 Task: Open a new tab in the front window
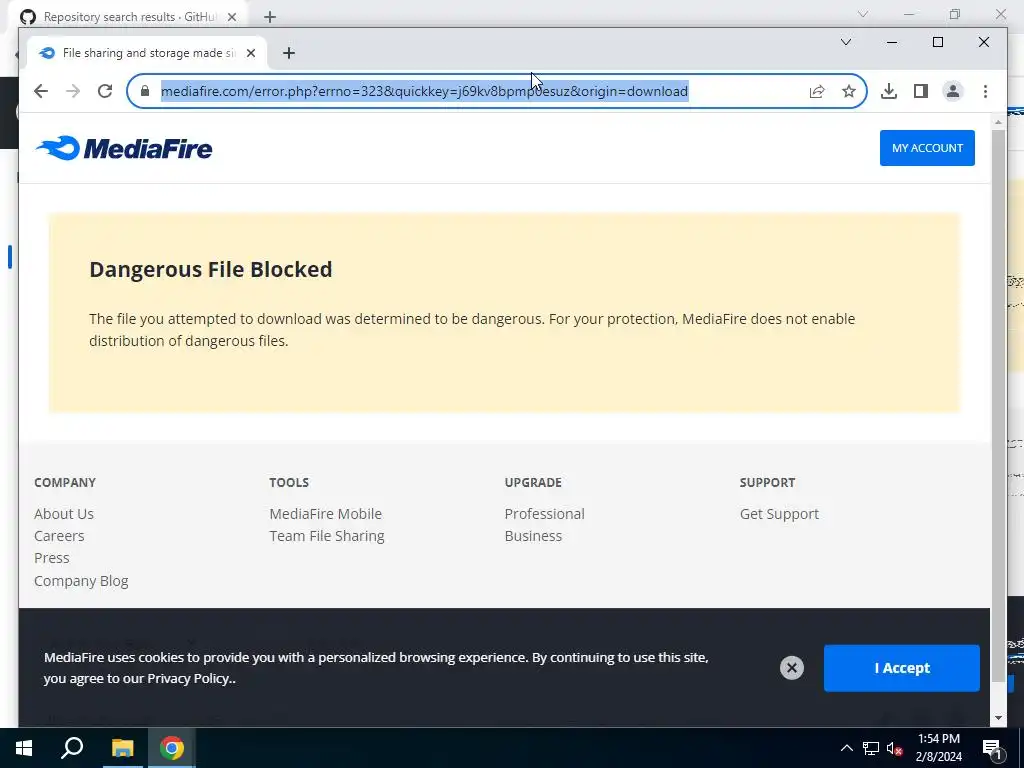289,53
